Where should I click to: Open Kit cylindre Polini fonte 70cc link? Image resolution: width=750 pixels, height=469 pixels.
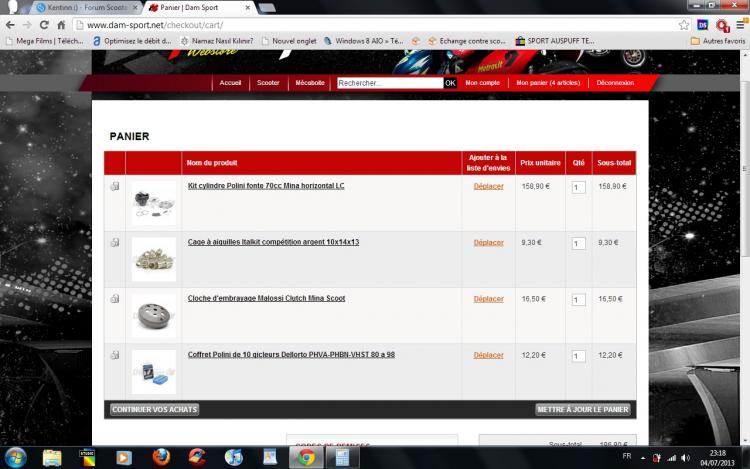(x=266, y=185)
